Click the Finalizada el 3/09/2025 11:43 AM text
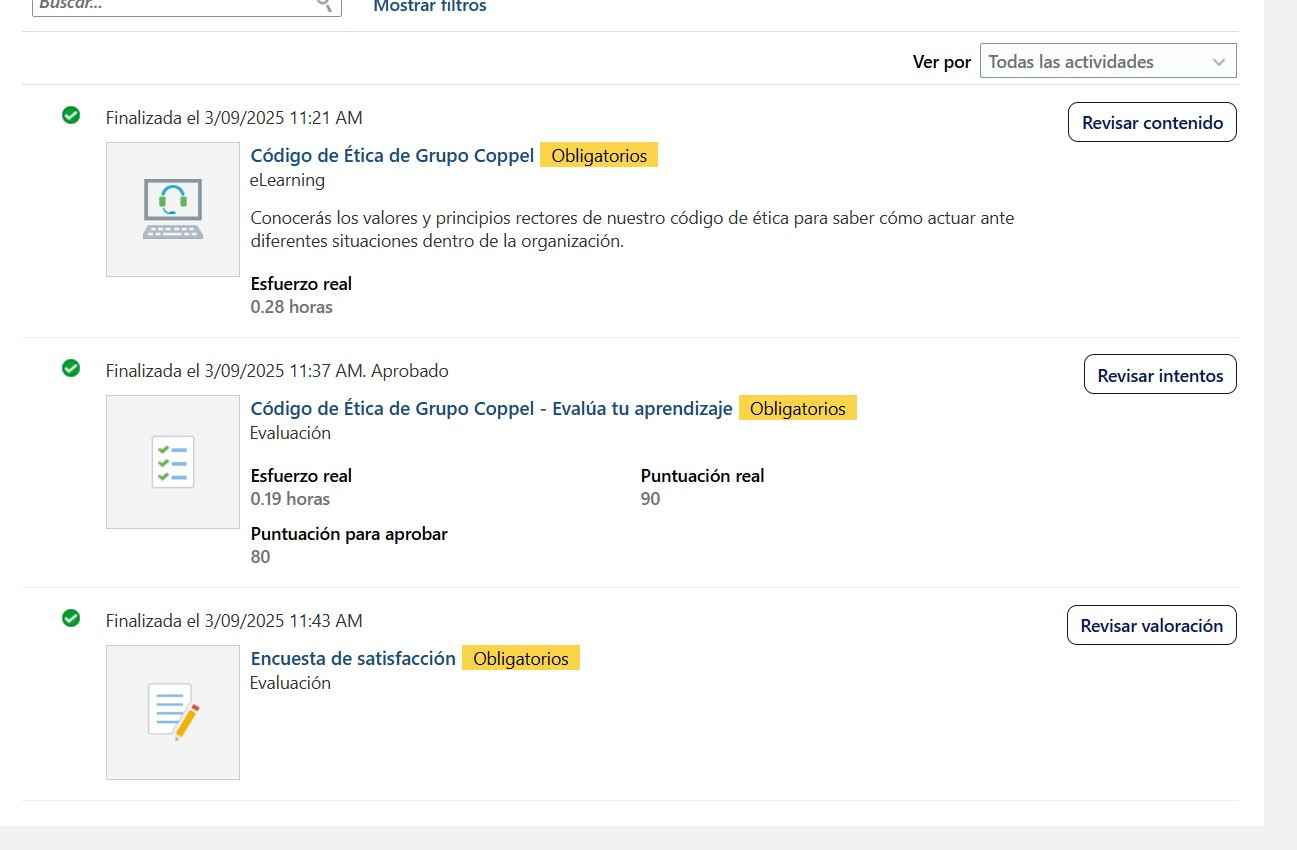 234,621
